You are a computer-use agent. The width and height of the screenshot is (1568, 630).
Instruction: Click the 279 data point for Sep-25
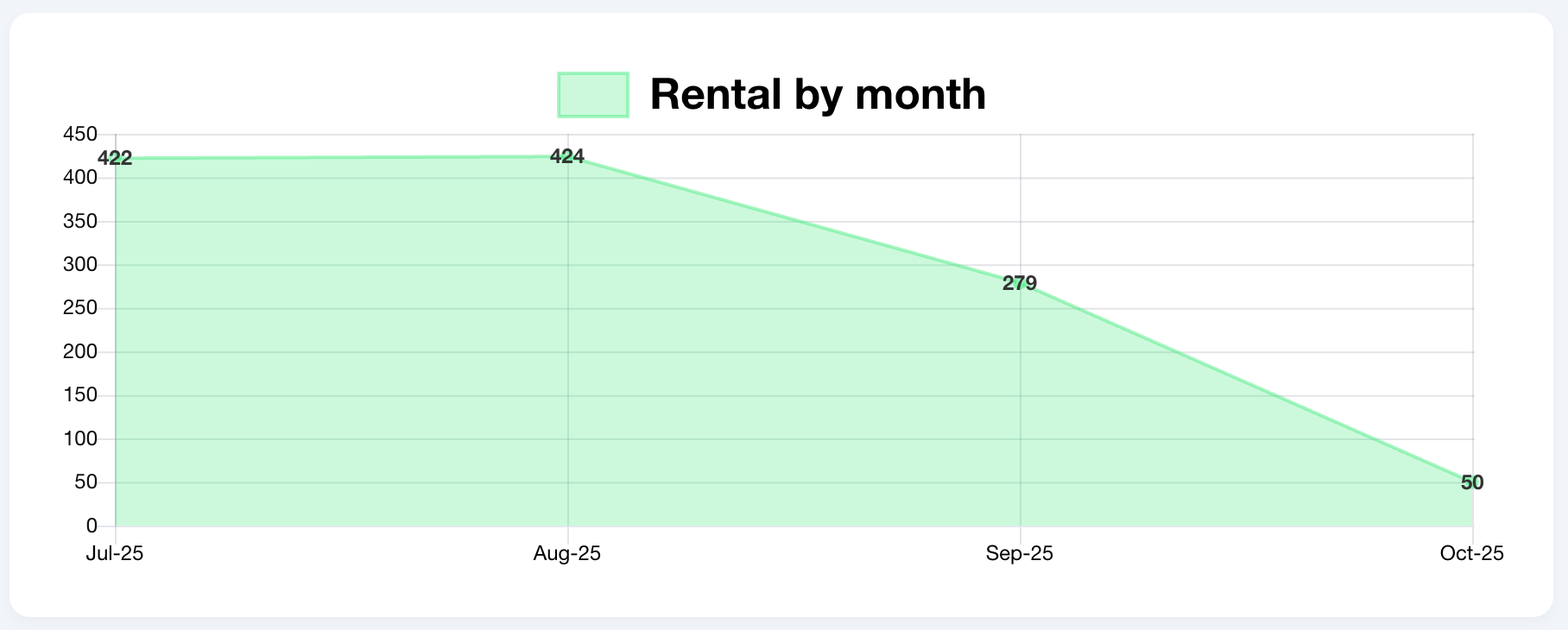coord(1020,283)
